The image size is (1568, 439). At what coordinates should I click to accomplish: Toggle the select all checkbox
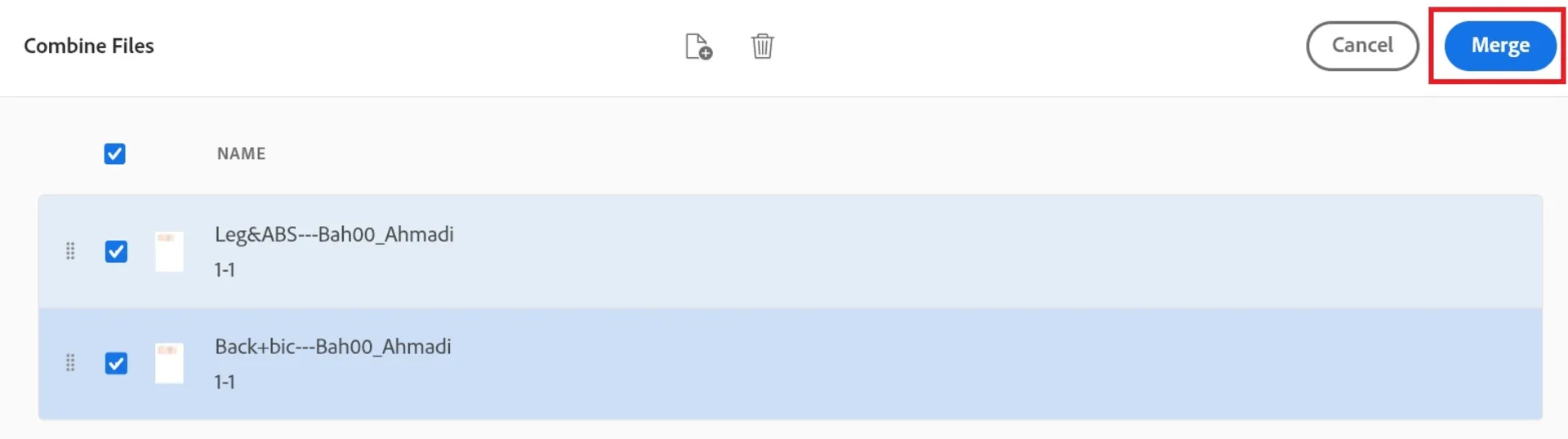[114, 153]
